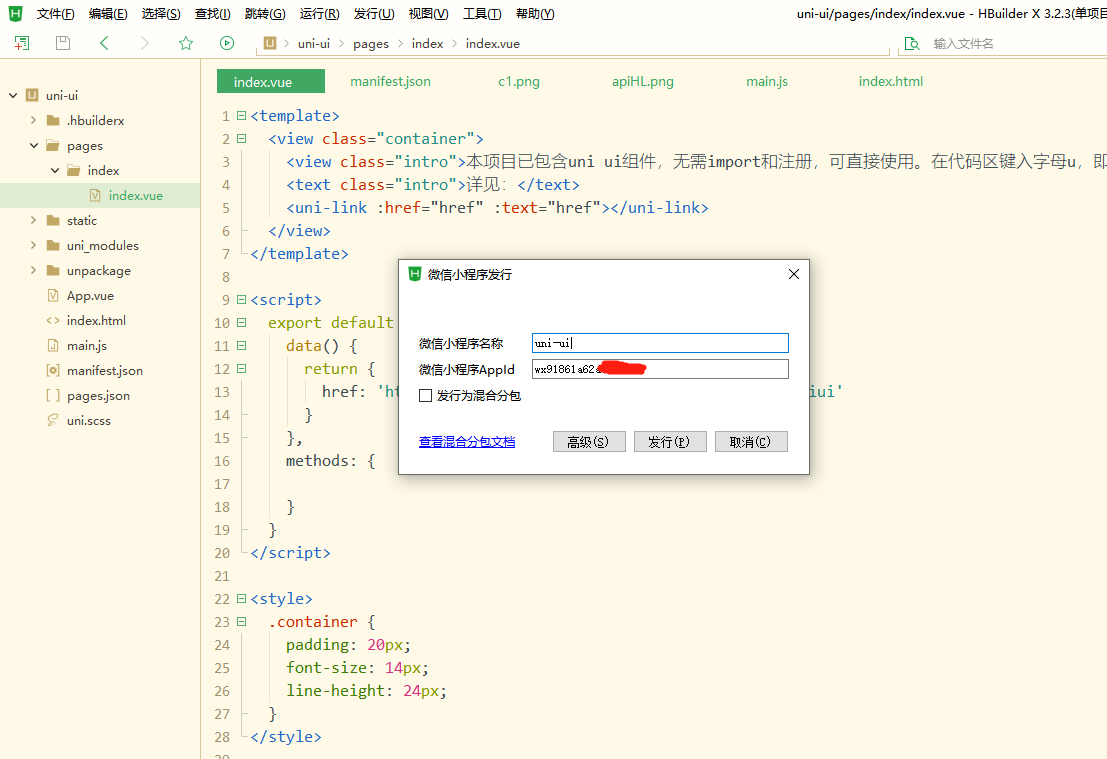Select pages in the breadcrumb path

[371, 44]
